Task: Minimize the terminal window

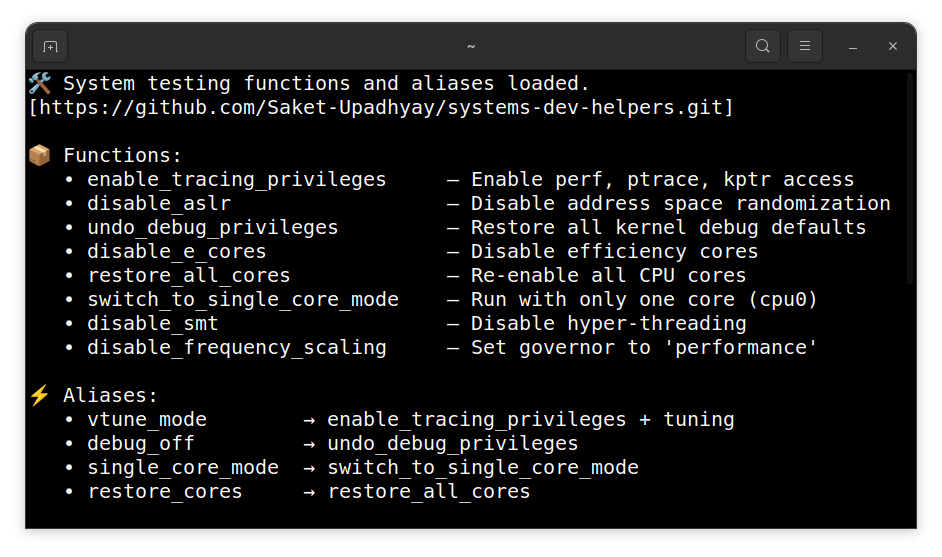Action: pyautogui.click(x=853, y=46)
